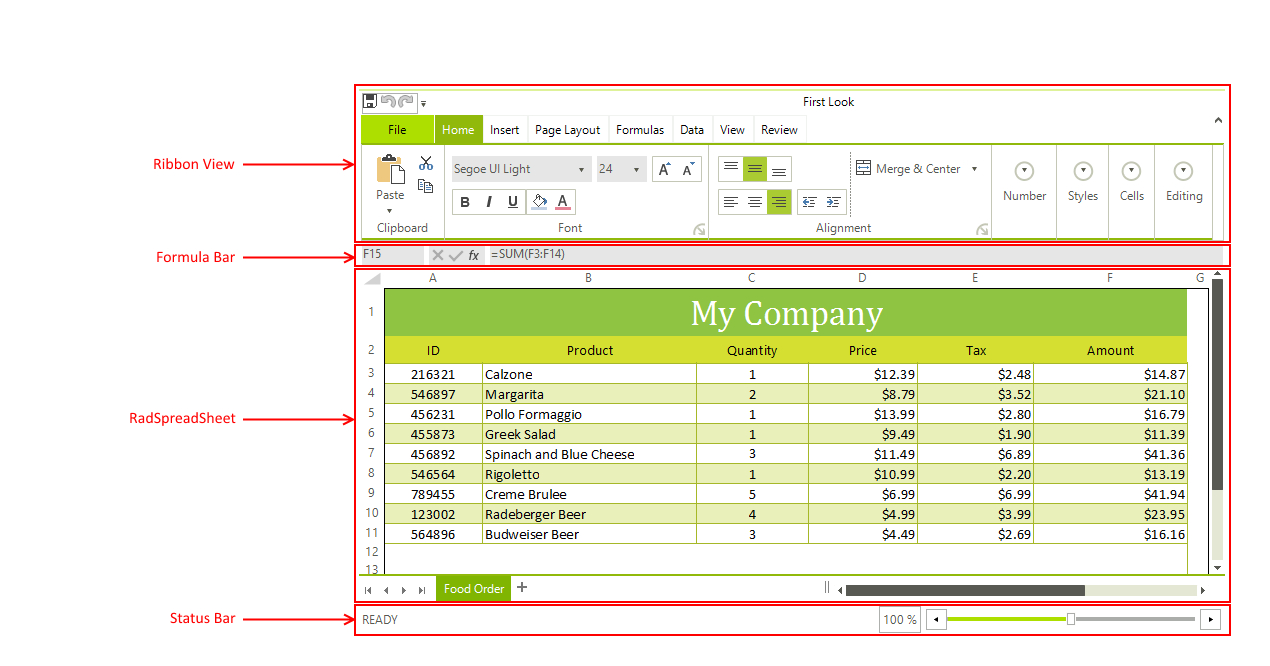The image size is (1270, 666).
Task: Click the Cut scissors icon
Action: coord(426,163)
